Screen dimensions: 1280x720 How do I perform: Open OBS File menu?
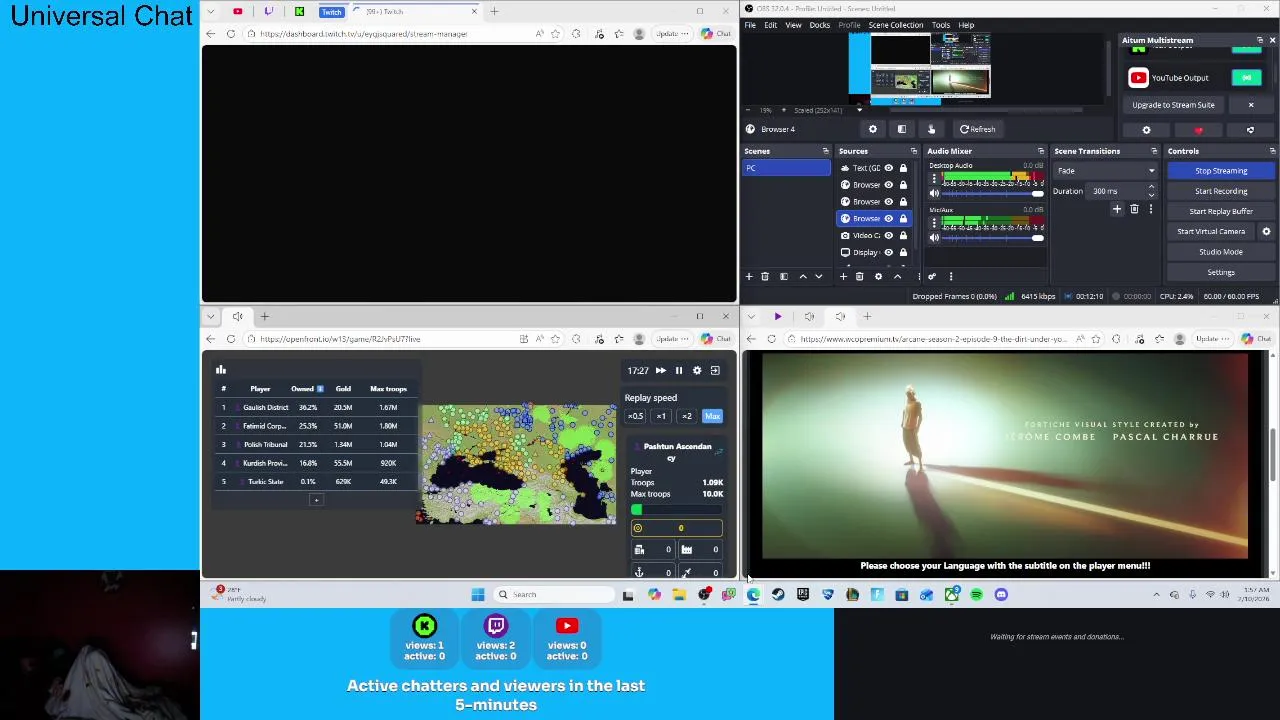click(750, 25)
